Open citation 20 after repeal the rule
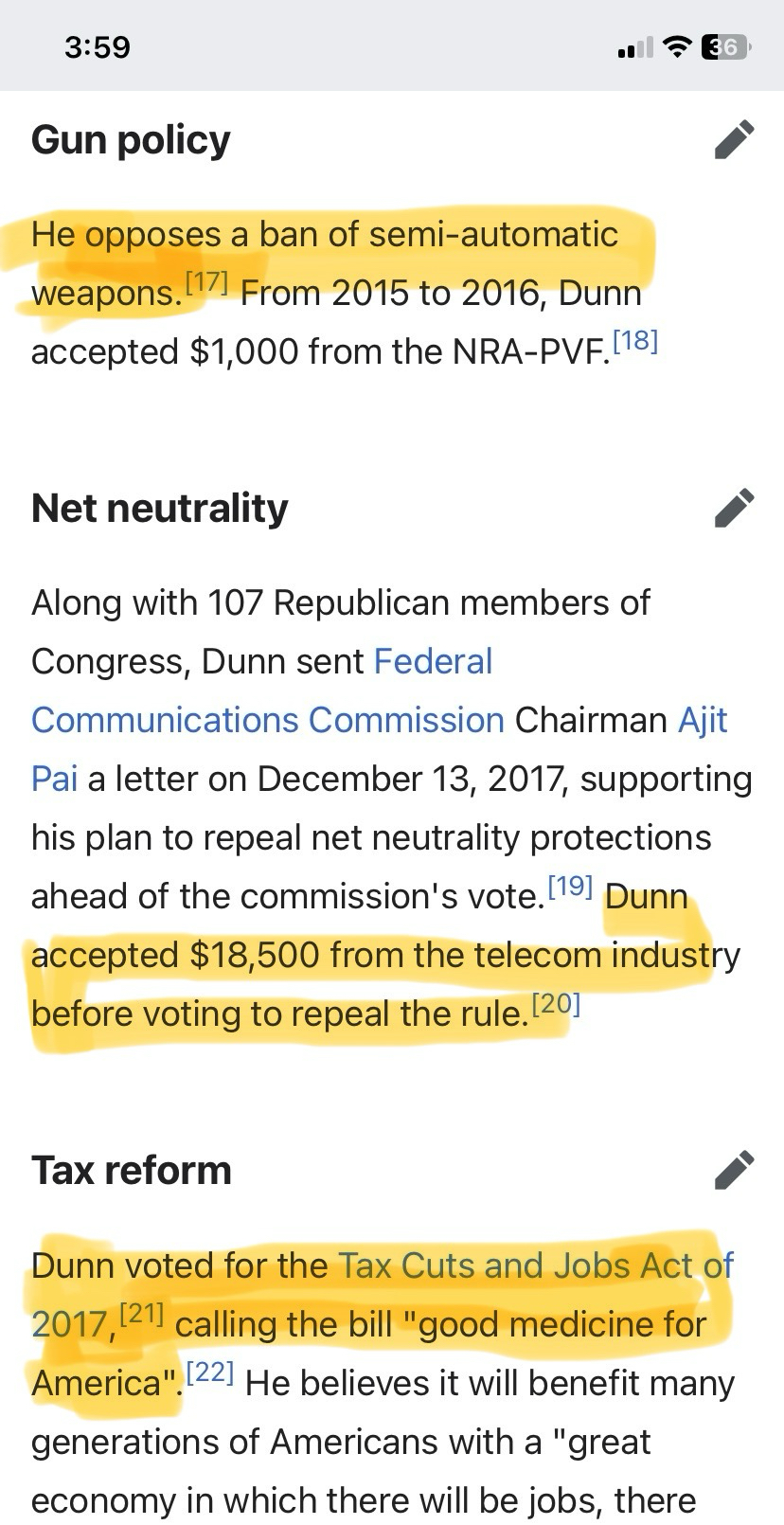The width and height of the screenshot is (784, 1525). pyautogui.click(x=556, y=1004)
